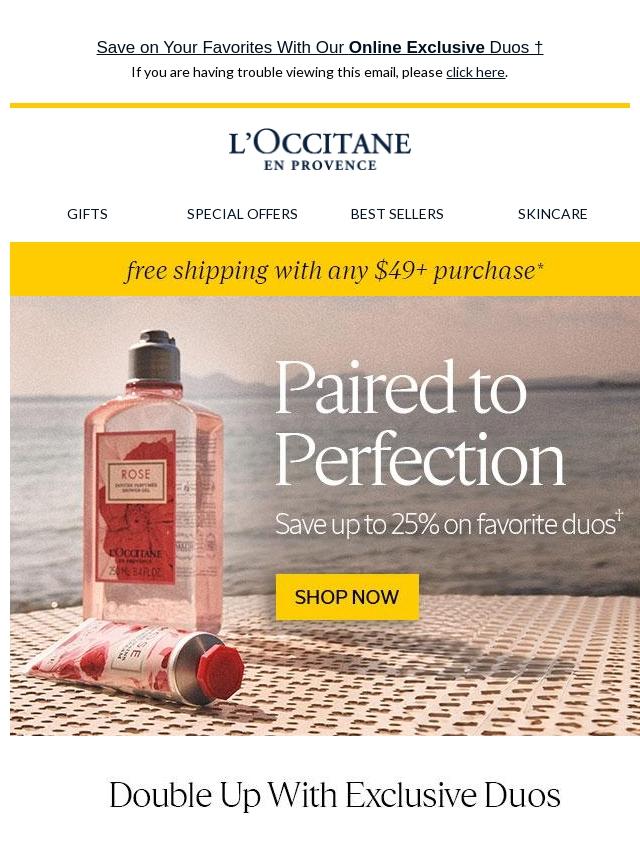Click the gray shower gel bottle cap
This screenshot has height=854, width=640.
point(155,358)
